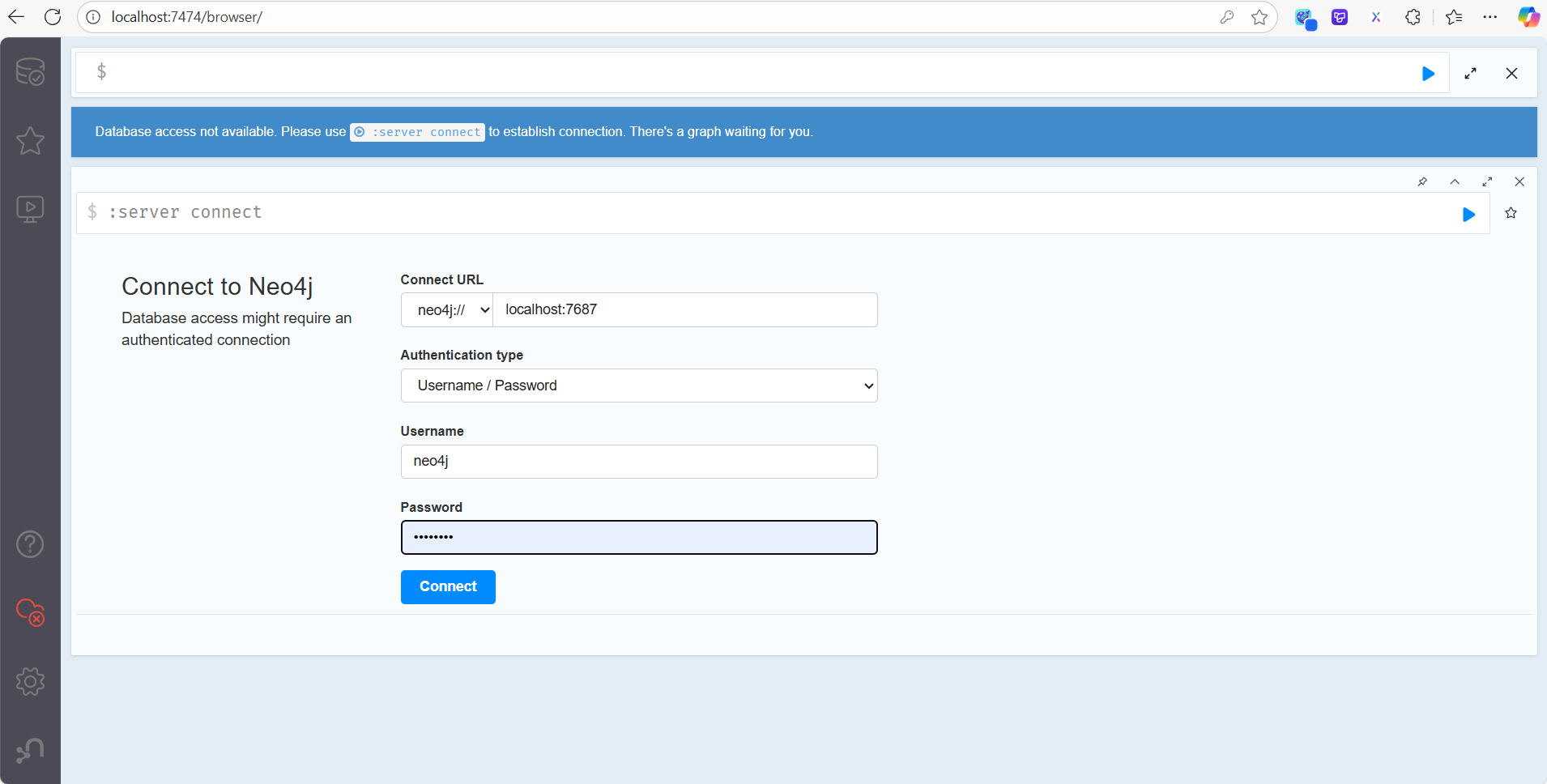Open the Neo4j Aura sync sidebar panel
The image size is (1547, 784).
(30, 612)
